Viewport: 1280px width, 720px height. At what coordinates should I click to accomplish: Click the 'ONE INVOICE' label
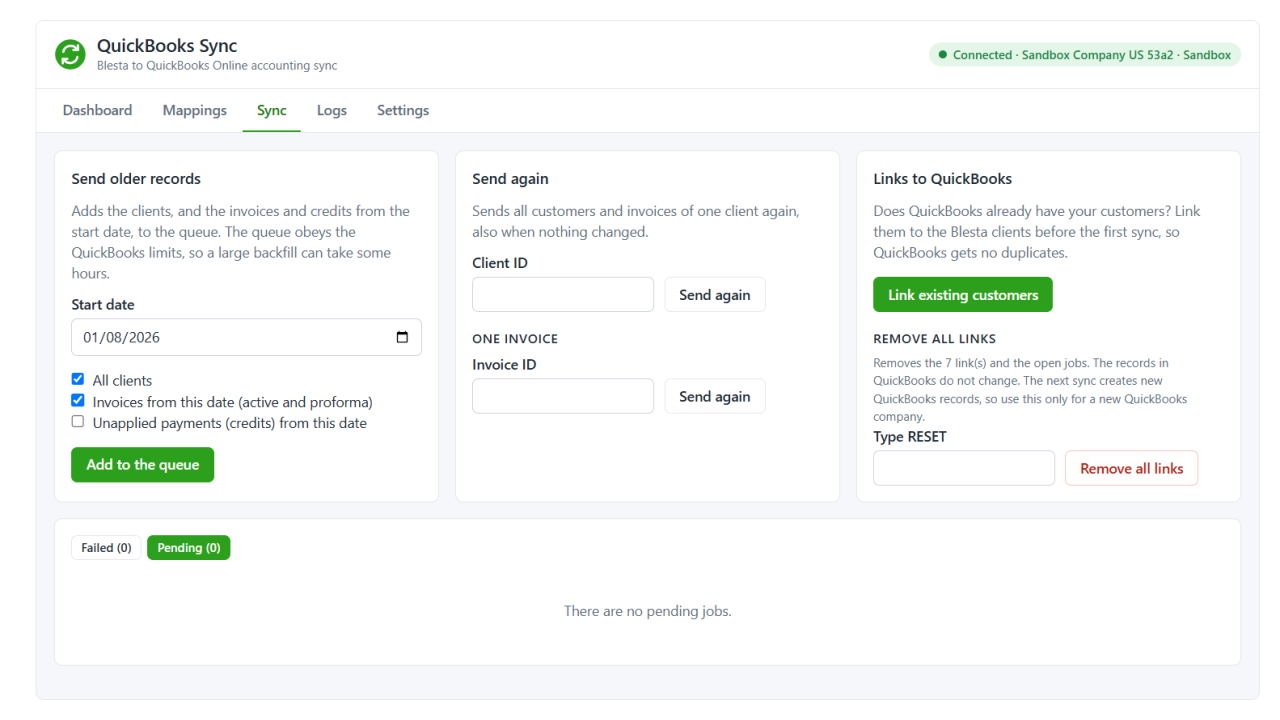pos(515,339)
